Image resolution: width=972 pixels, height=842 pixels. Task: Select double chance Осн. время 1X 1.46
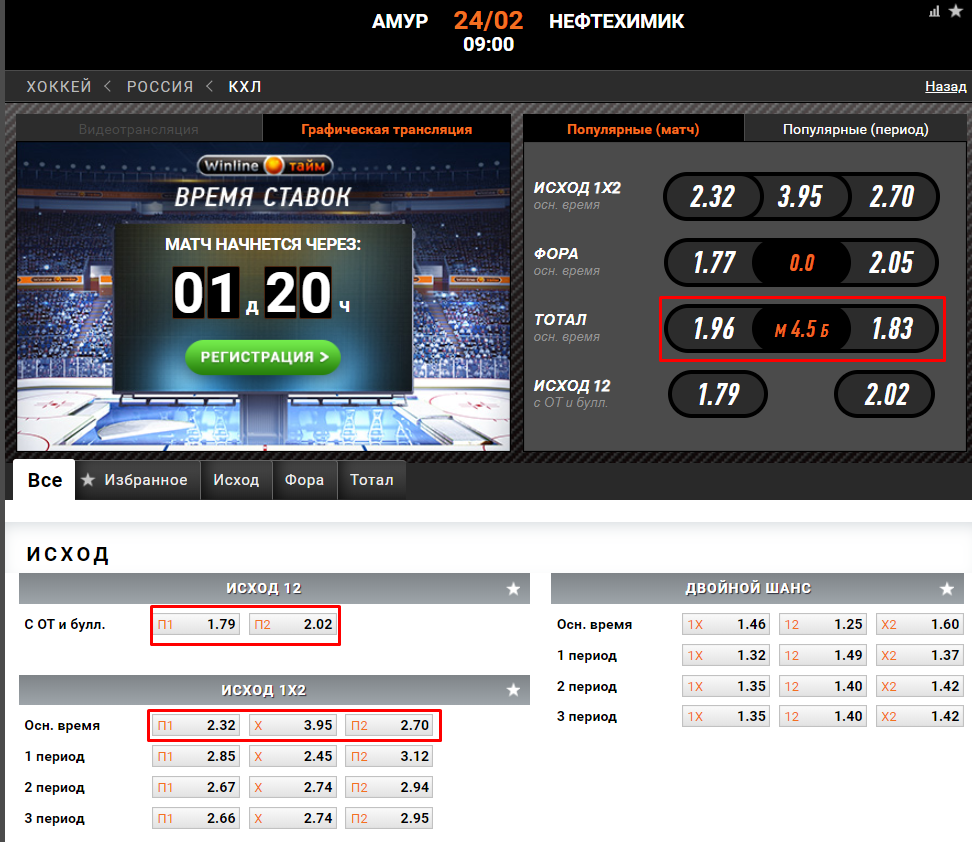(726, 624)
